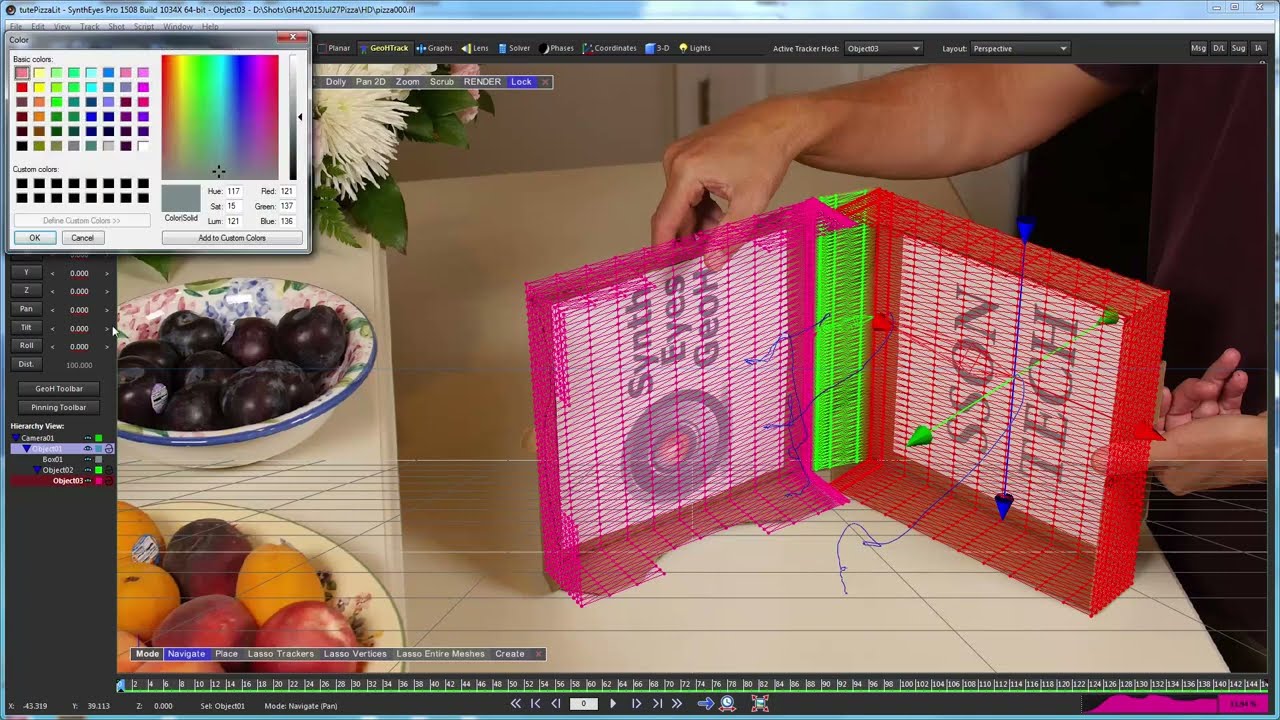Collapse Object02 in hierarchy
1280x720 pixels.
click(37, 470)
